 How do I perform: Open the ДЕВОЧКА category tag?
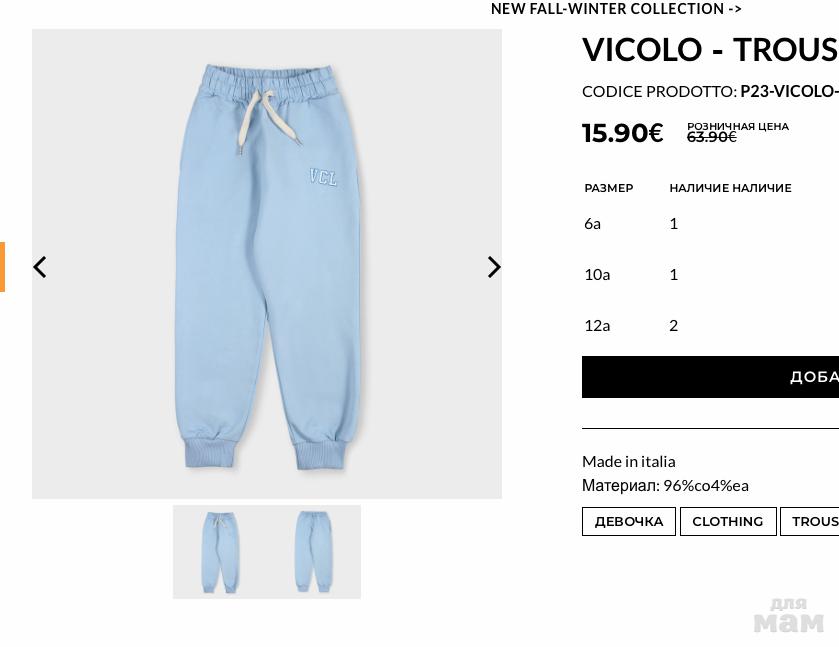(x=629, y=521)
